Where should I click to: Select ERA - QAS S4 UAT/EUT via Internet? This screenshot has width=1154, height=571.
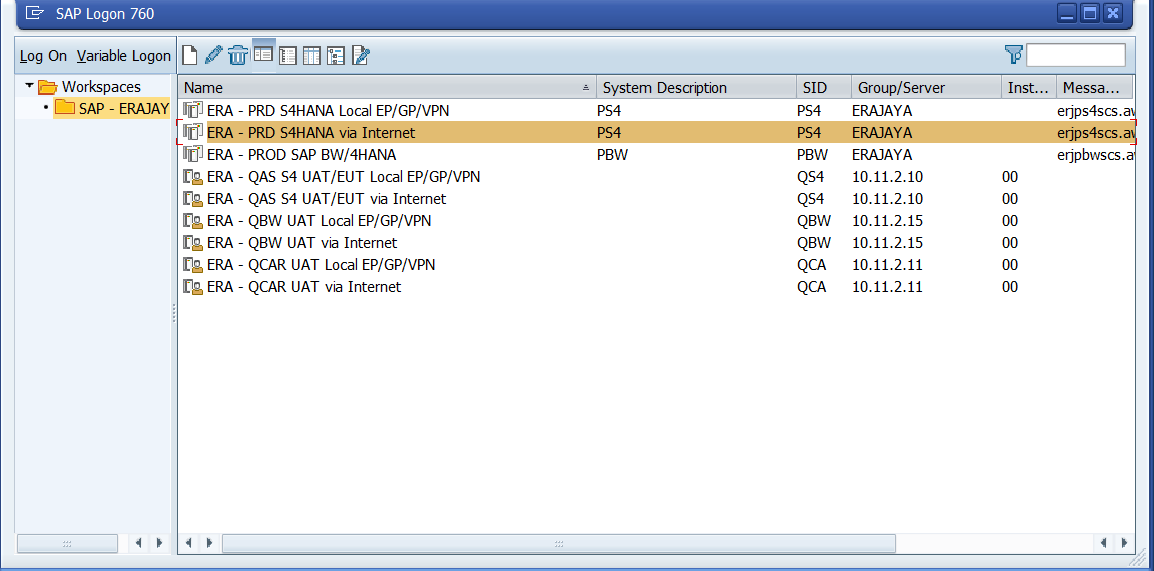click(x=326, y=199)
